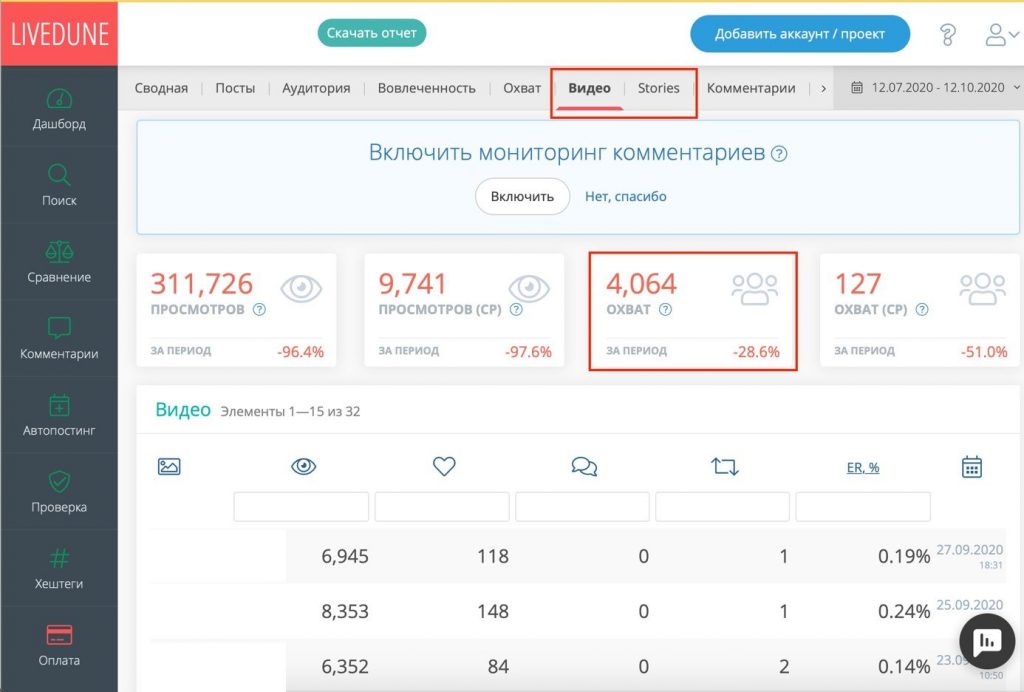Viewport: 1024px width, 692px height.
Task: Open the Сравнение comparison tool
Action: [59, 261]
